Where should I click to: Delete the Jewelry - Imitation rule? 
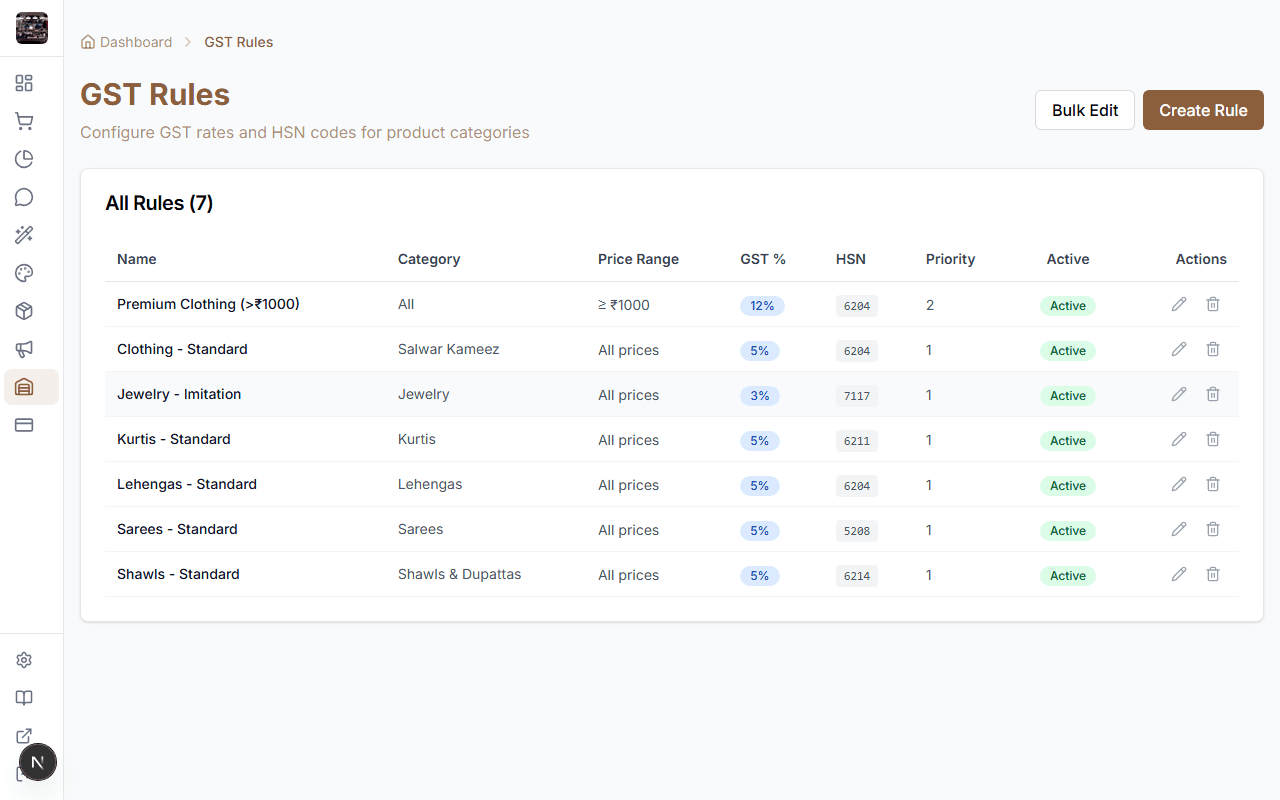1213,394
